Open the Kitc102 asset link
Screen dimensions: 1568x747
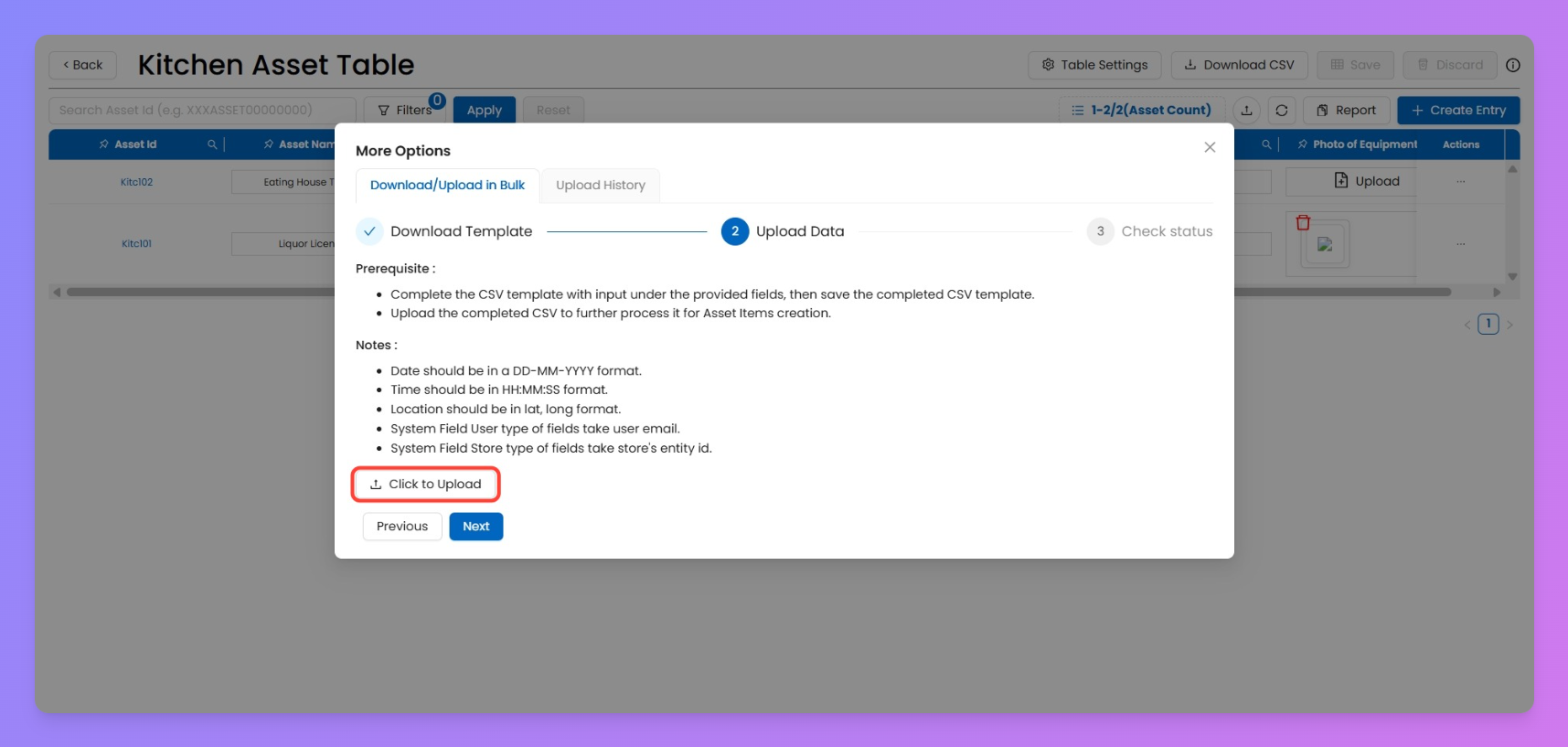[x=136, y=182]
